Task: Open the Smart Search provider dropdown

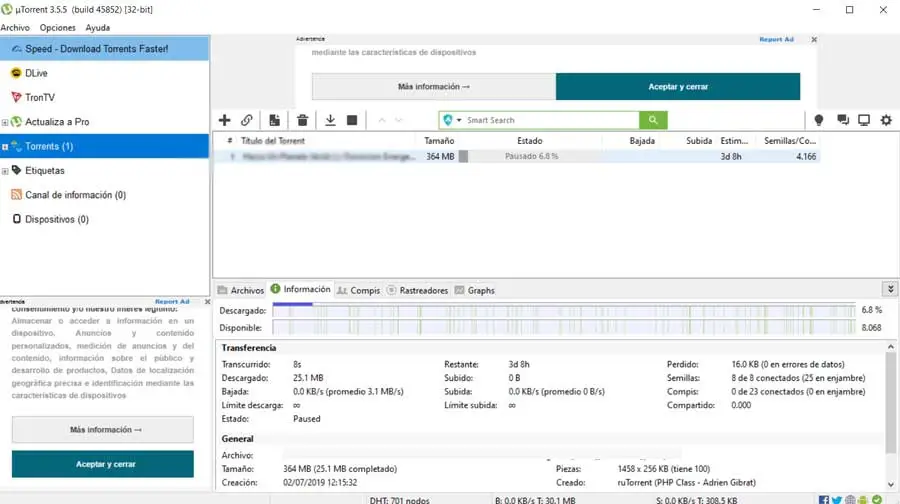Action: tap(459, 120)
